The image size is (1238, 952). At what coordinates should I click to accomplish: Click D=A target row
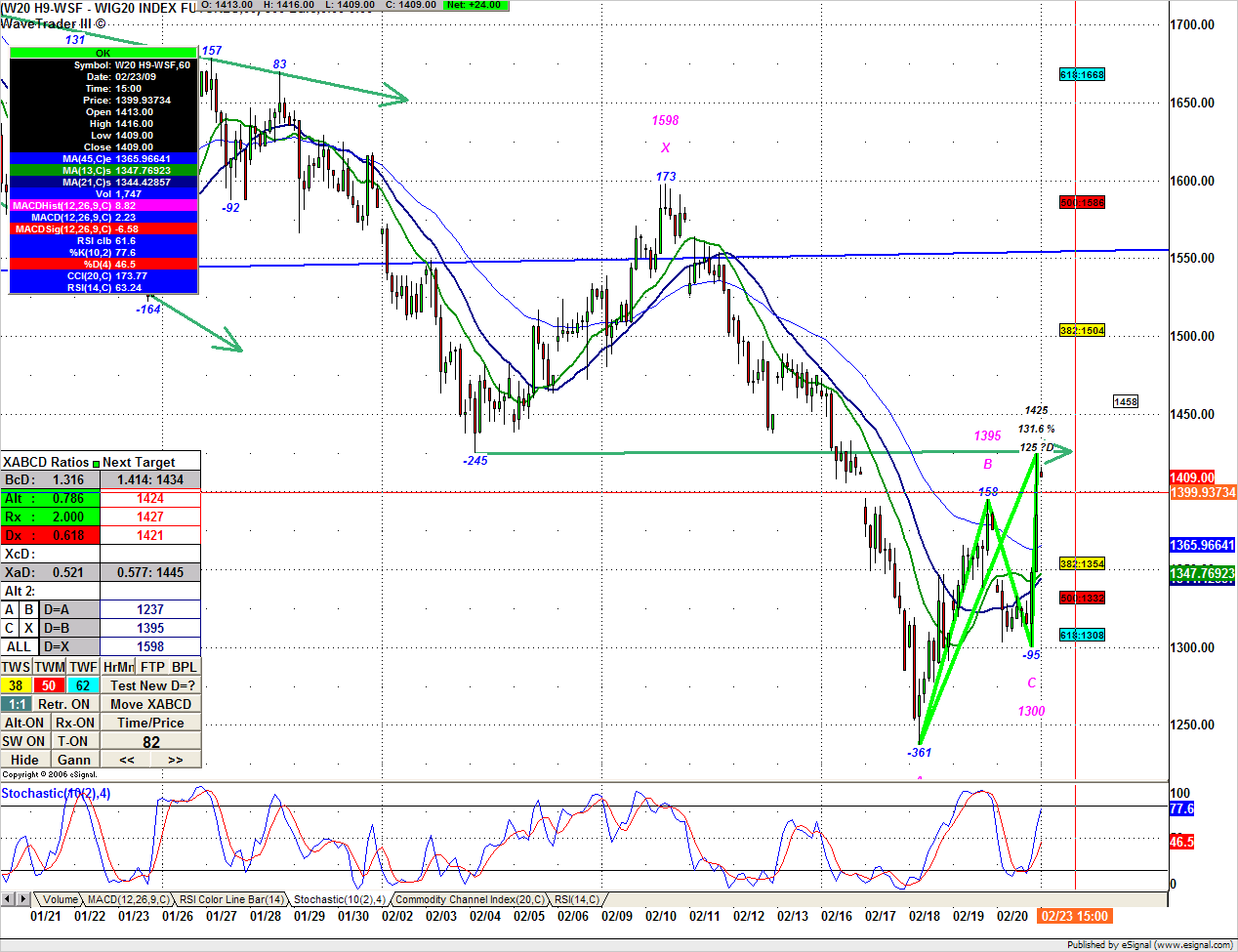(x=70, y=609)
